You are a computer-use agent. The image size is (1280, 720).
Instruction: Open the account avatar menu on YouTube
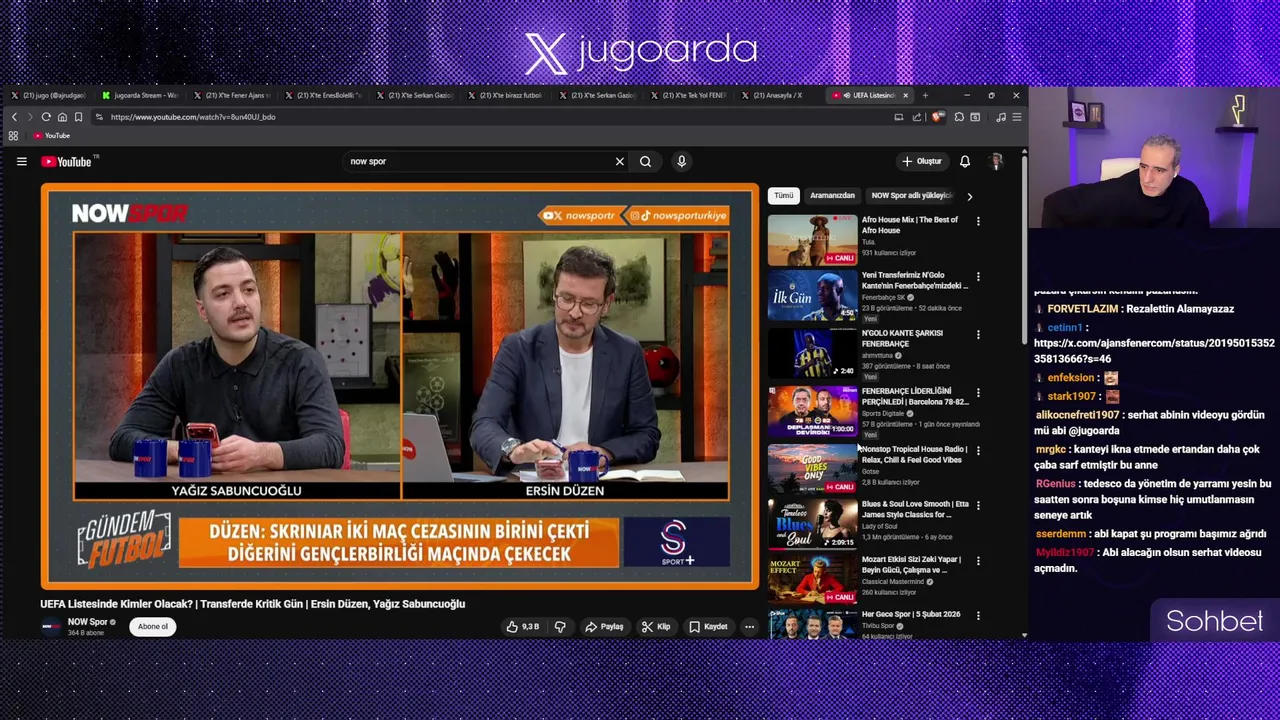coord(996,161)
